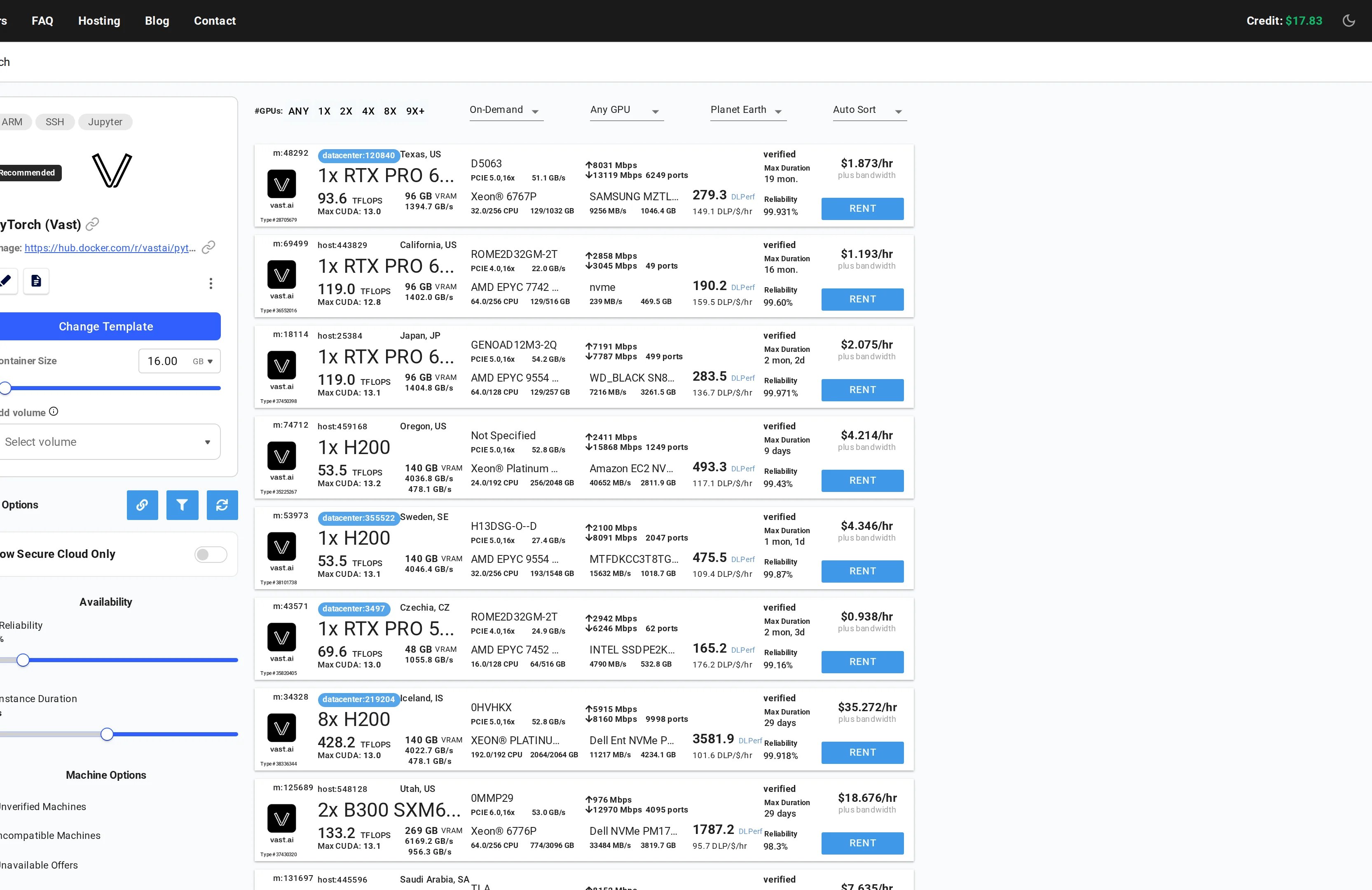Open the Hosting nav item
Screen dimensions: 1372x890
99,21
